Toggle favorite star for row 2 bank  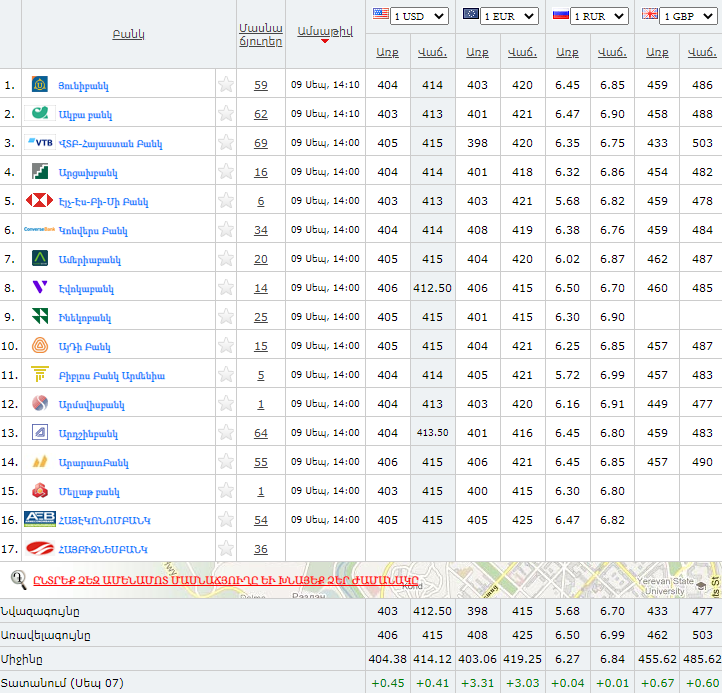tap(226, 113)
